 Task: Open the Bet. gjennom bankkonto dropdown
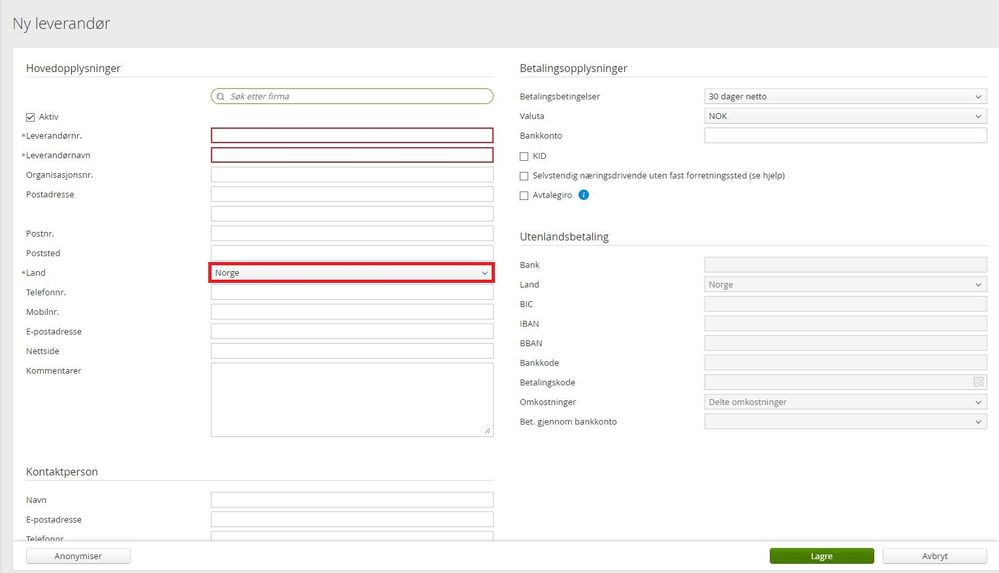[x=845, y=422]
